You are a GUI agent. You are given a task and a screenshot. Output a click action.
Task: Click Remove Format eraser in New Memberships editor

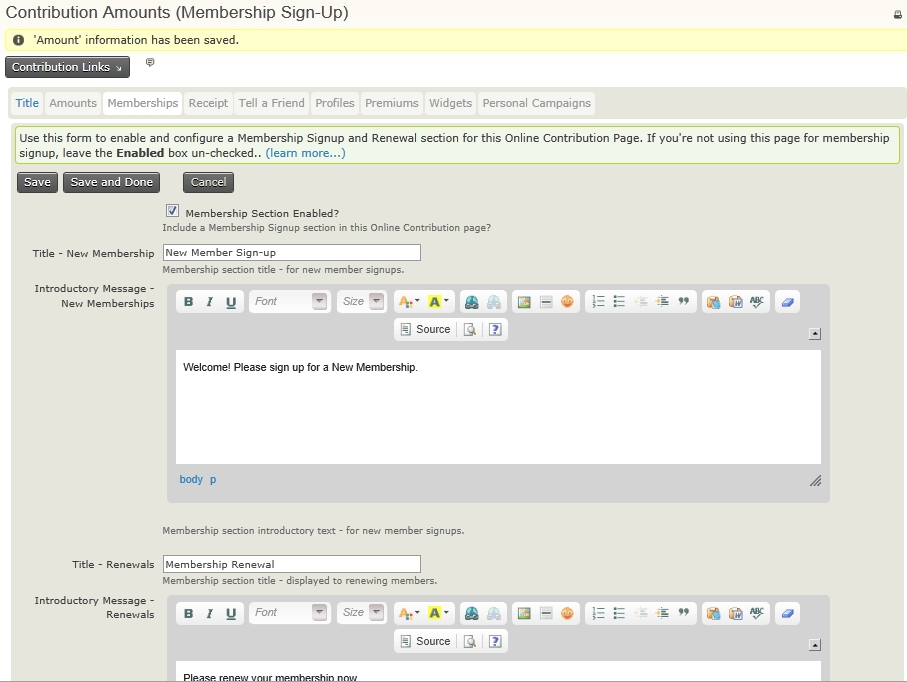(787, 302)
